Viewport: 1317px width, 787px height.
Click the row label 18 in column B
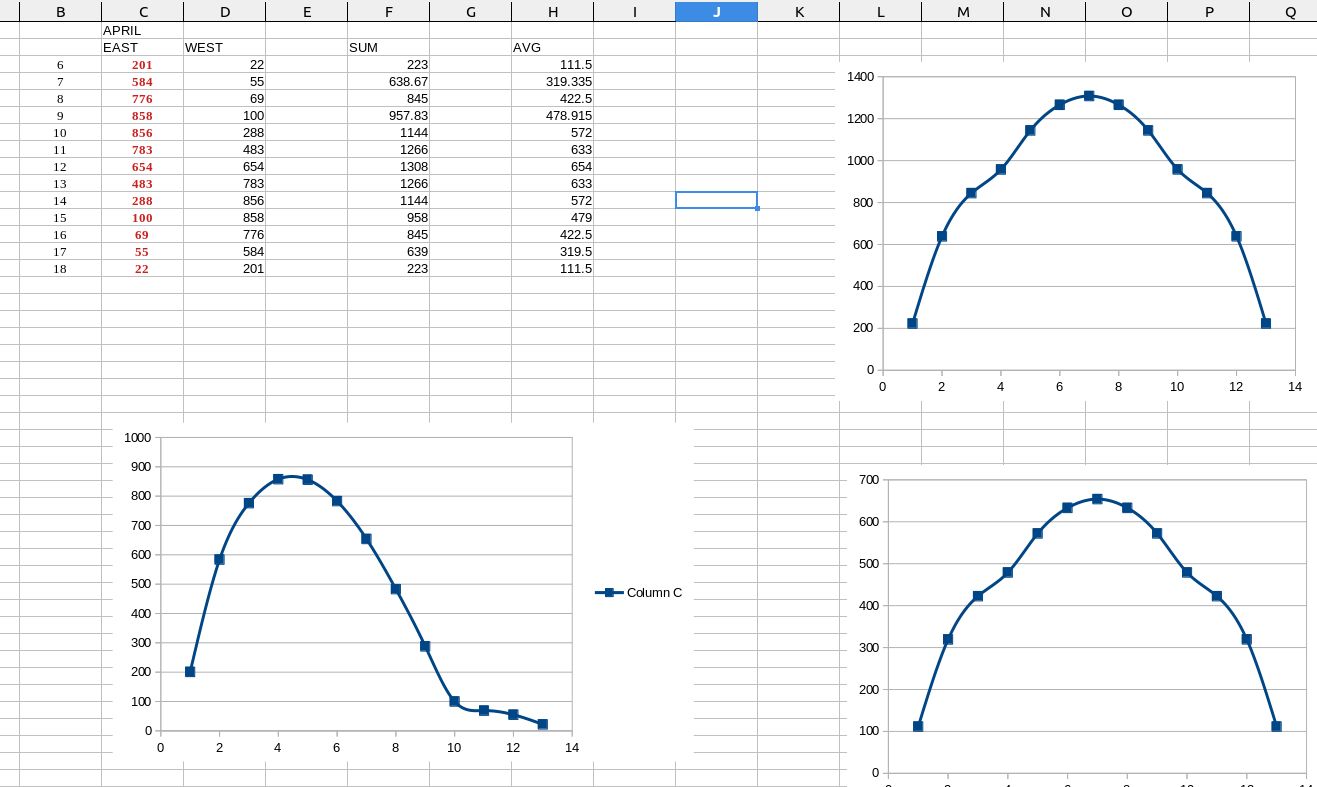[61, 268]
